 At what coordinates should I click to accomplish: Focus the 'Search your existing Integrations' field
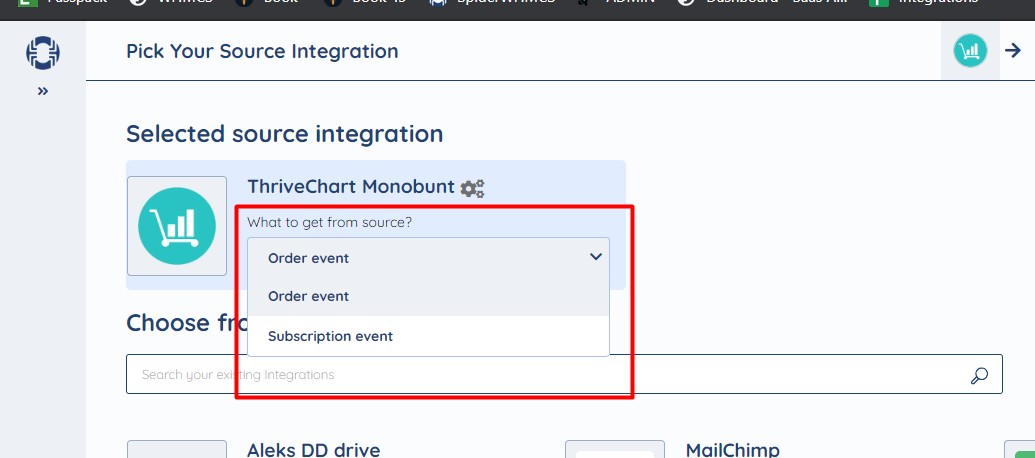tap(564, 374)
